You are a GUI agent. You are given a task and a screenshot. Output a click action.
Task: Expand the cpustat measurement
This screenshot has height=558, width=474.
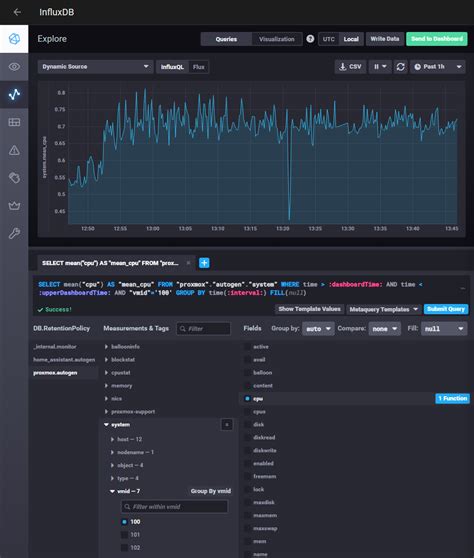(x=121, y=373)
